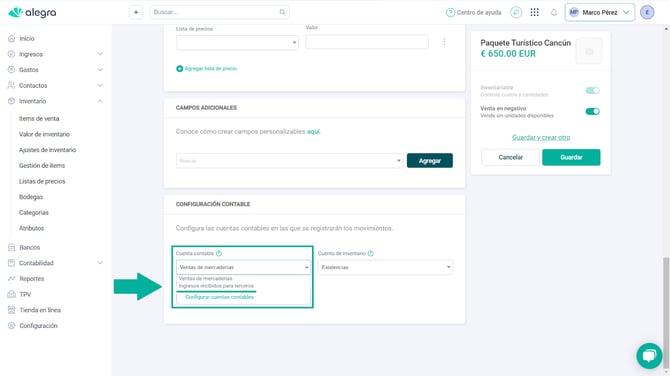Click the help icon beside Cuenta de inventario
Viewport: 670px width, 376px height.
tap(370, 253)
